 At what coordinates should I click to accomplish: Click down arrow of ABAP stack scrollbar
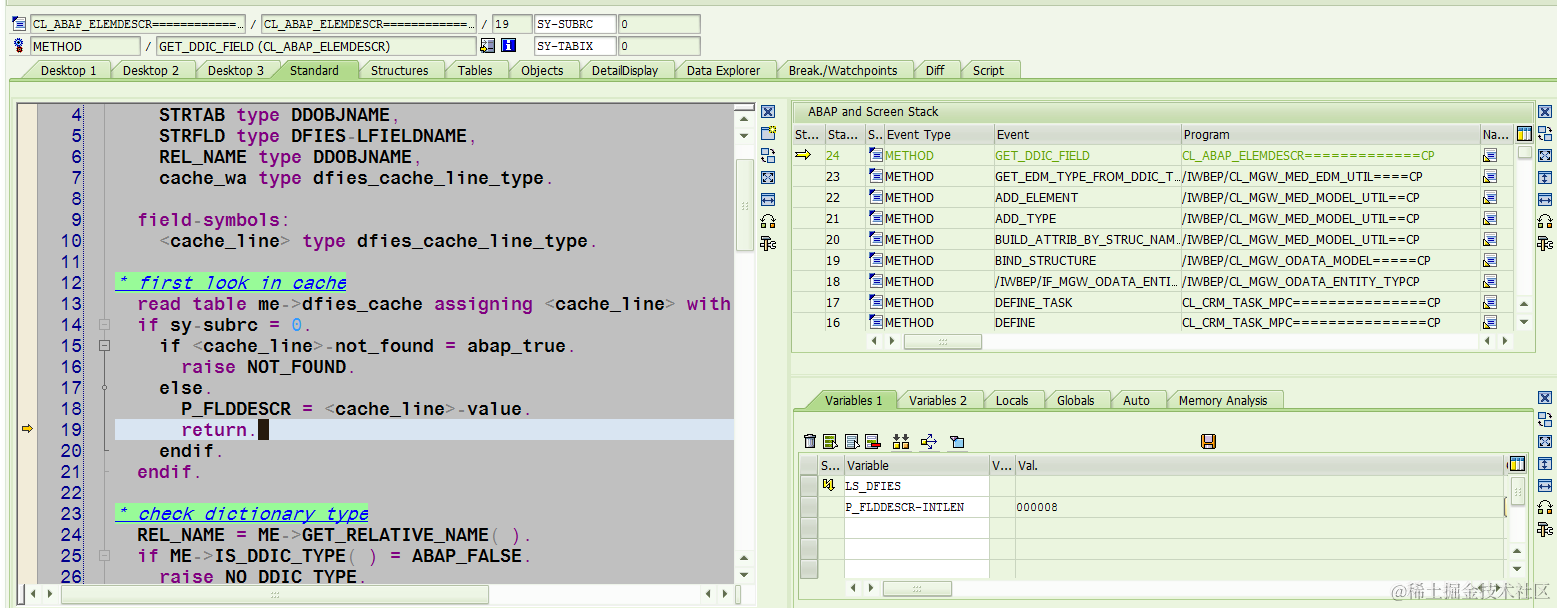tap(1524, 322)
